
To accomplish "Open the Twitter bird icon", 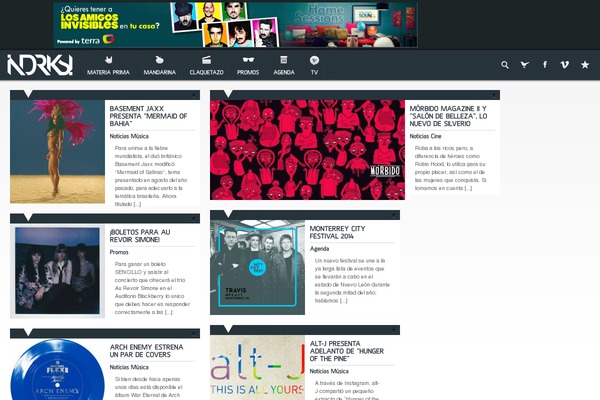I will point(525,65).
